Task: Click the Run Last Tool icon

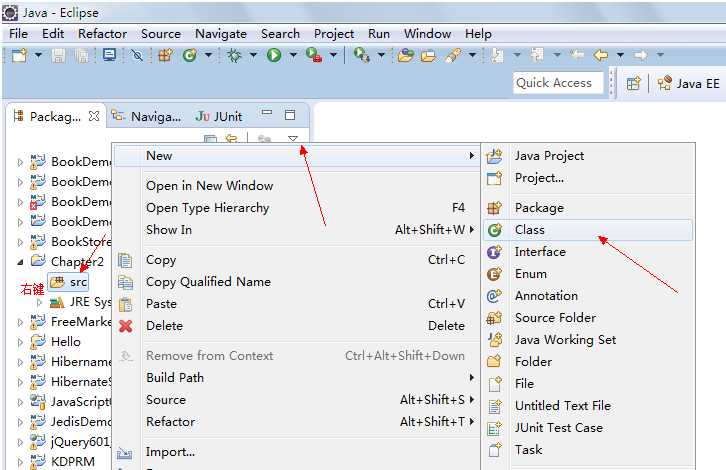Action: point(314,56)
